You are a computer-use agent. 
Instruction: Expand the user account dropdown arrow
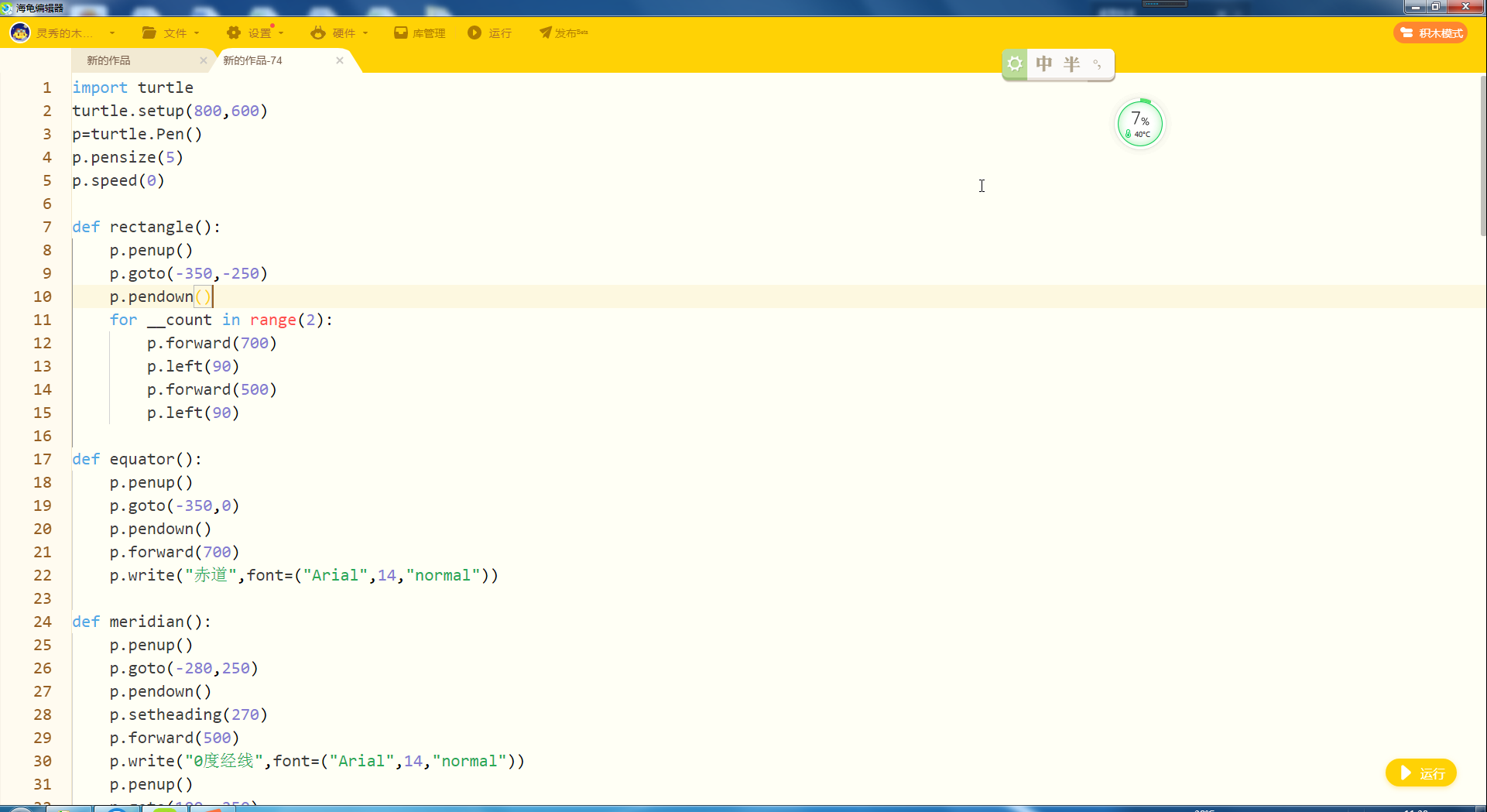pyautogui.click(x=112, y=33)
